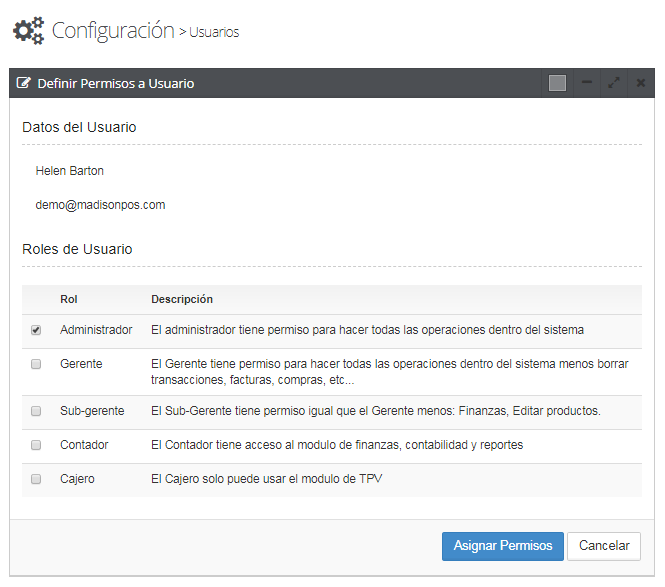The width and height of the screenshot is (665, 587).
Task: Click the Contador role name
Action: pyautogui.click(x=84, y=445)
